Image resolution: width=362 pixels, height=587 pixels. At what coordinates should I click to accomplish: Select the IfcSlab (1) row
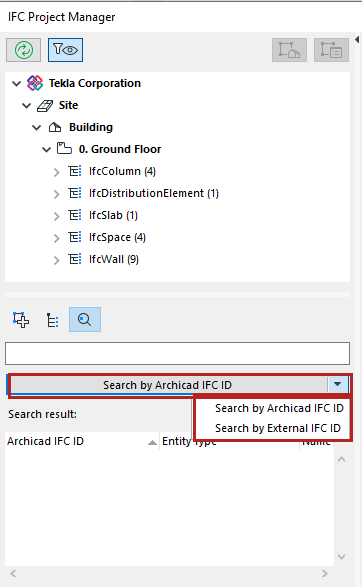pos(113,215)
